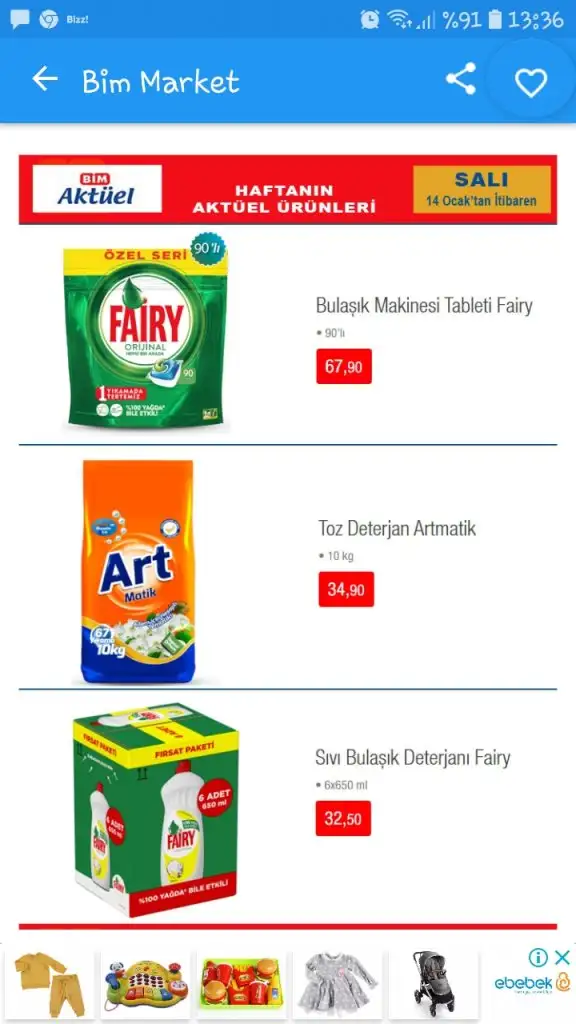This screenshot has width=576, height=1024.
Task: Tap the back arrow icon
Action: click(x=44, y=80)
